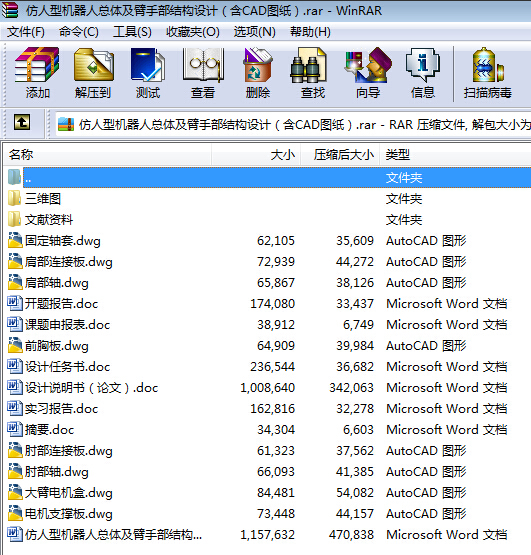Screen dimensions: 531x555
Task: Click the packed size value 470,838
Action: click(351, 535)
